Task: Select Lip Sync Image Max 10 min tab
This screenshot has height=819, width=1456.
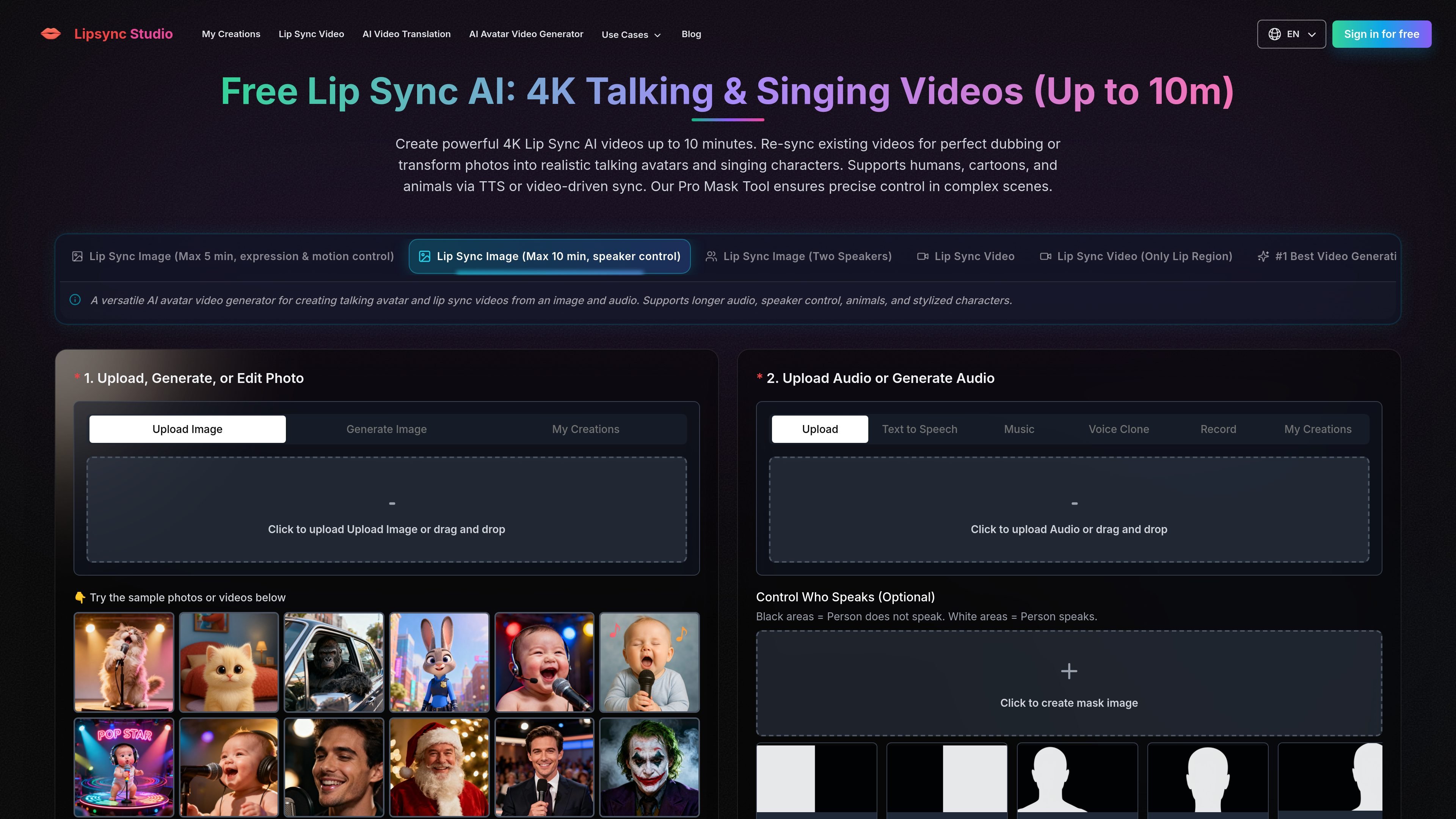Action: tap(549, 257)
